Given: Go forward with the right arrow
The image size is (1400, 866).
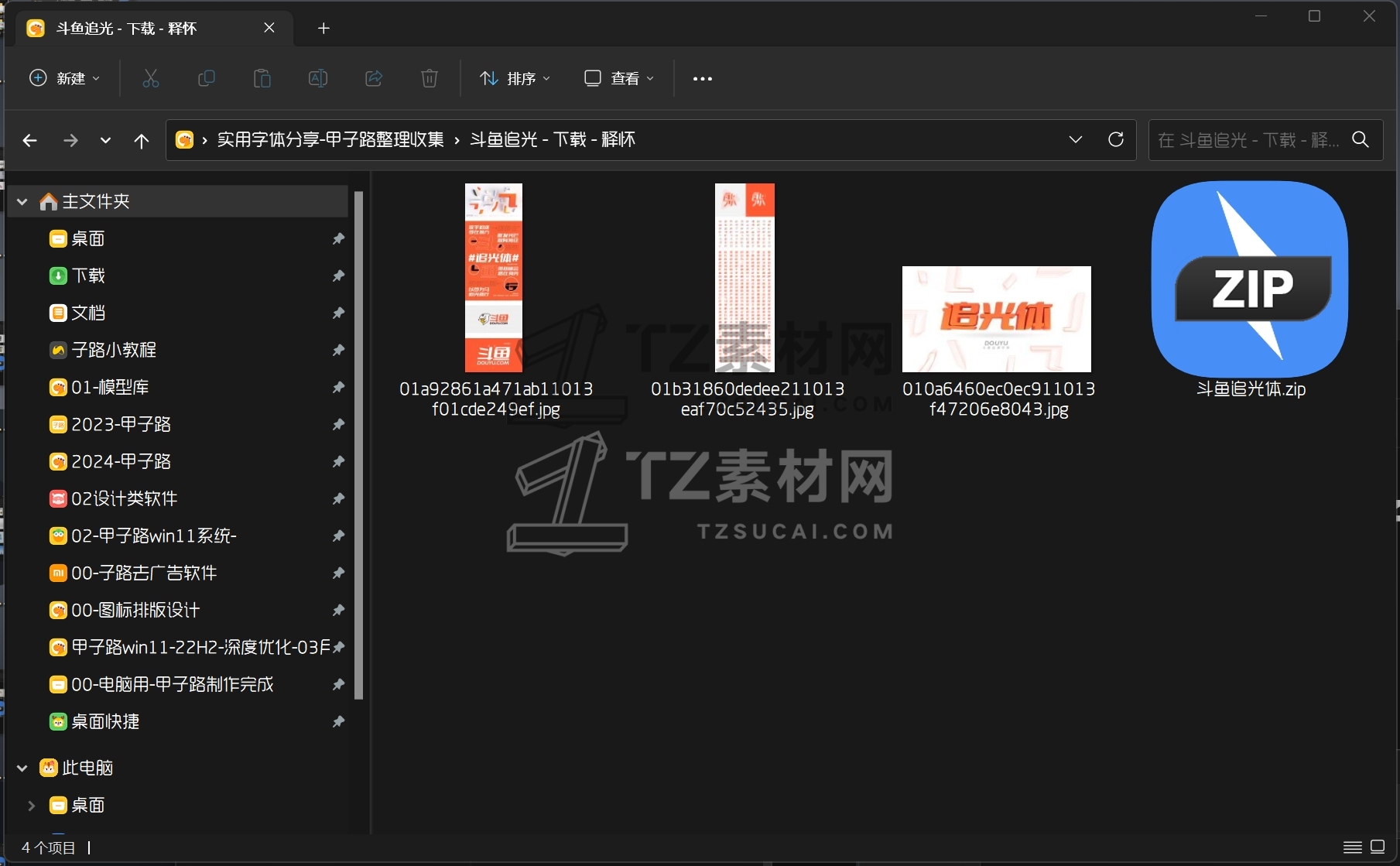Looking at the screenshot, I should (70, 140).
